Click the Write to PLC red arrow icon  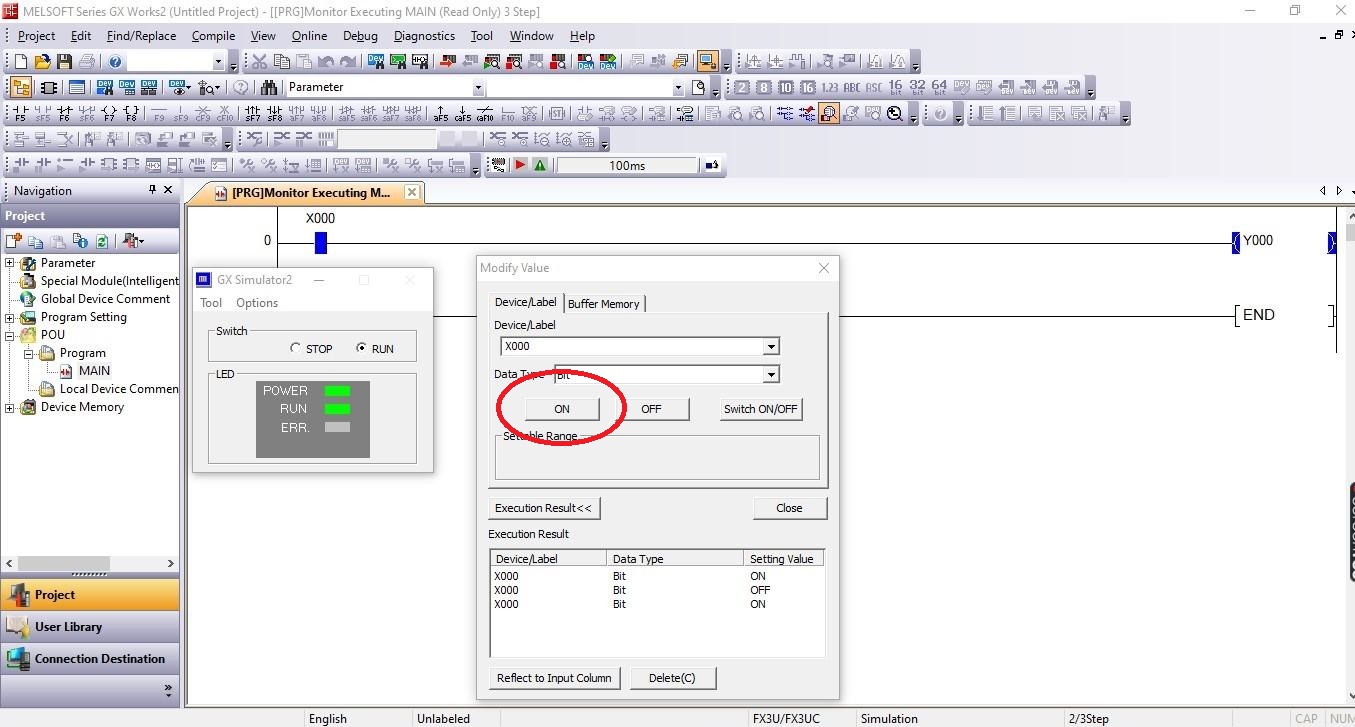pyautogui.click(x=447, y=62)
